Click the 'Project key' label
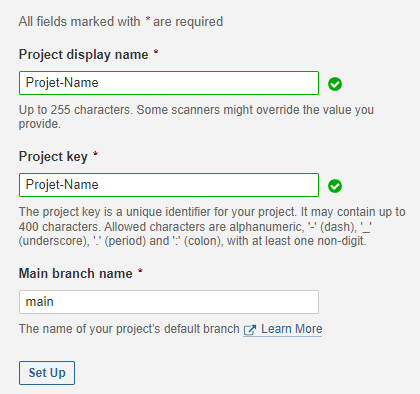 (53, 157)
